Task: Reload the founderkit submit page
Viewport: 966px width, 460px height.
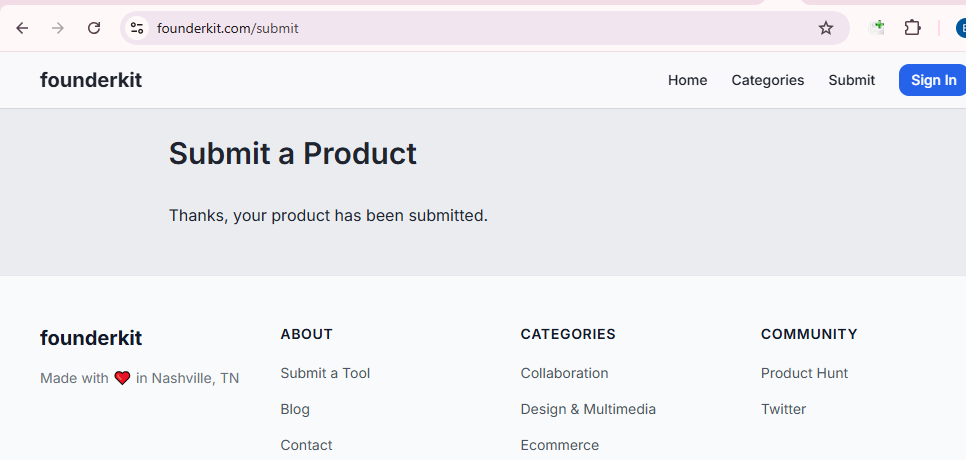Action: click(x=94, y=28)
